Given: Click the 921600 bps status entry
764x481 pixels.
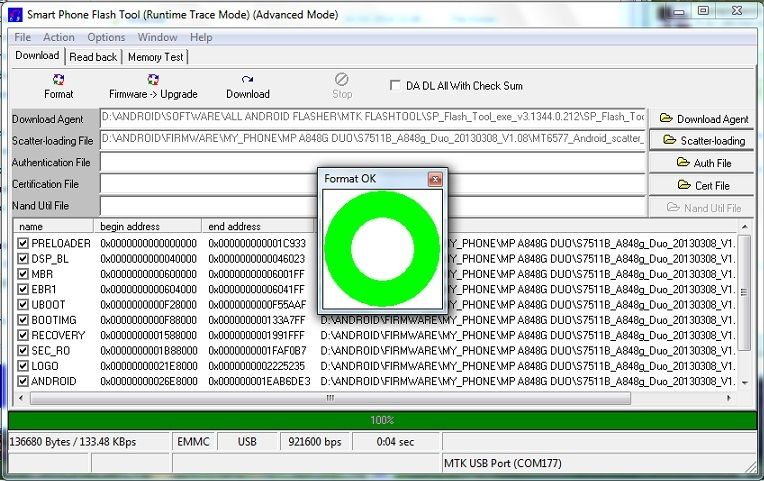Looking at the screenshot, I should [315, 442].
